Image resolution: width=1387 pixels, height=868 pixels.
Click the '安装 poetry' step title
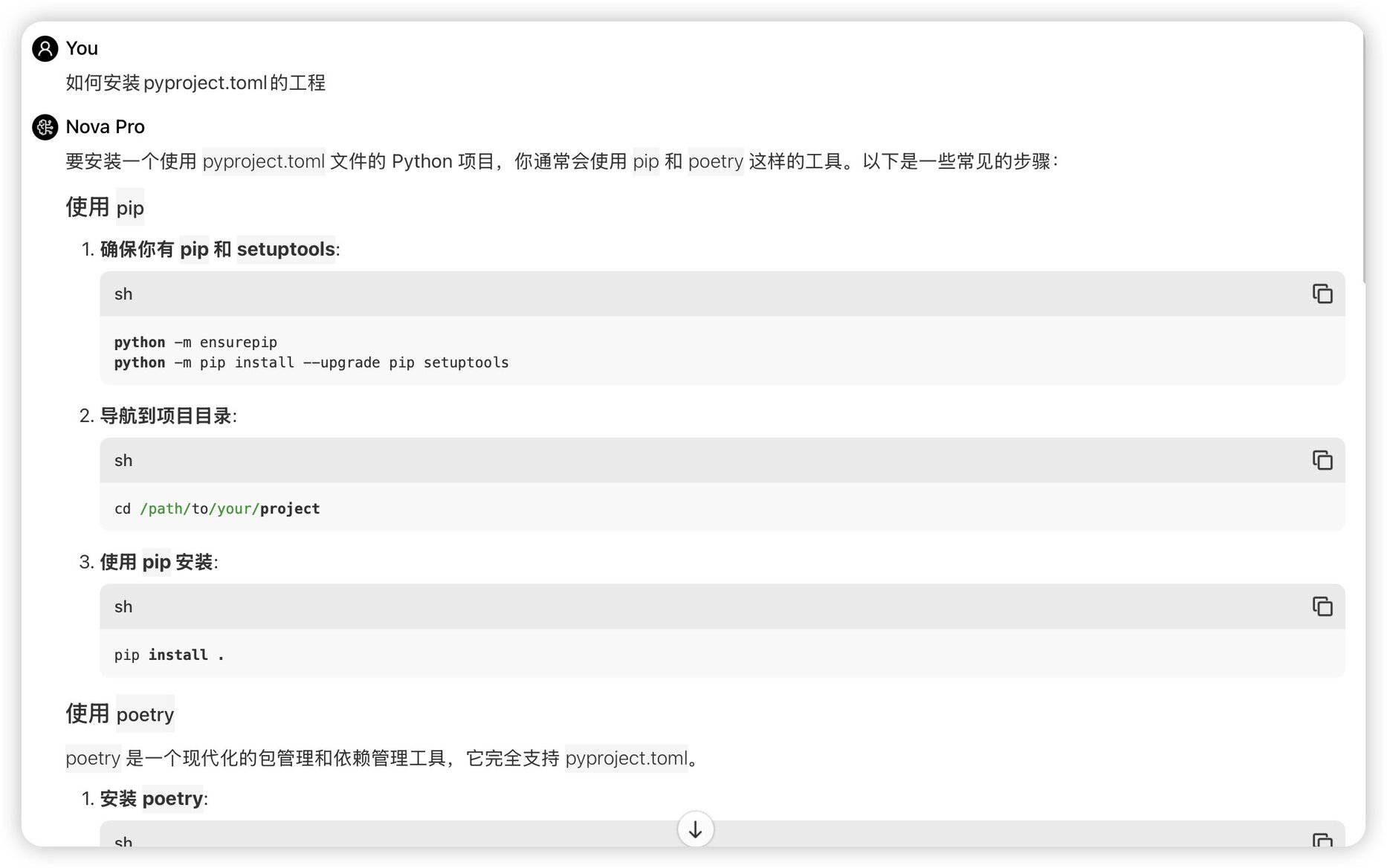tap(152, 799)
